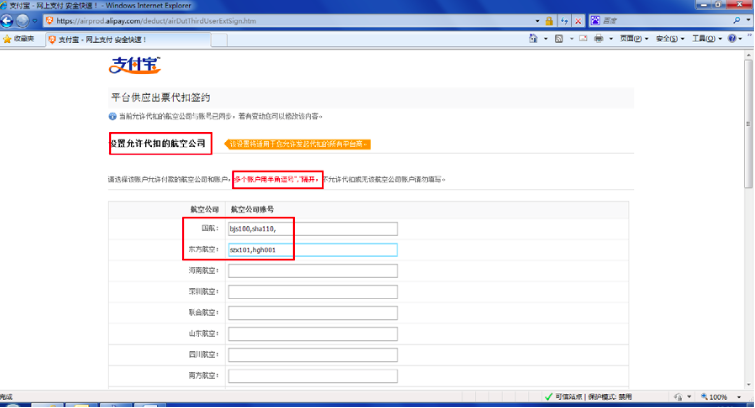
Task: Select the alipay URL in the address bar
Action: click(156, 21)
